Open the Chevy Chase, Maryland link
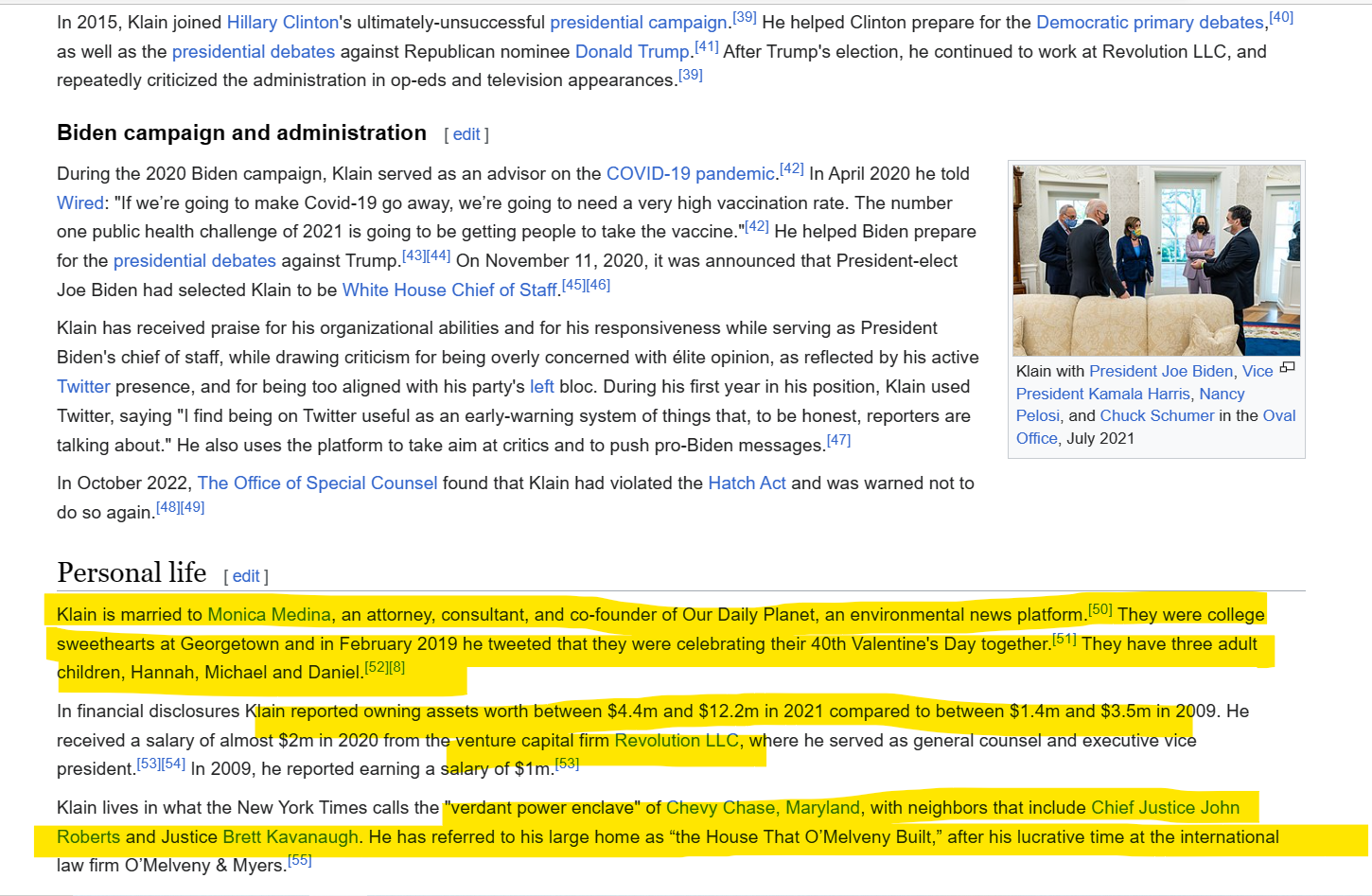This screenshot has width=1372, height=896. [763, 807]
